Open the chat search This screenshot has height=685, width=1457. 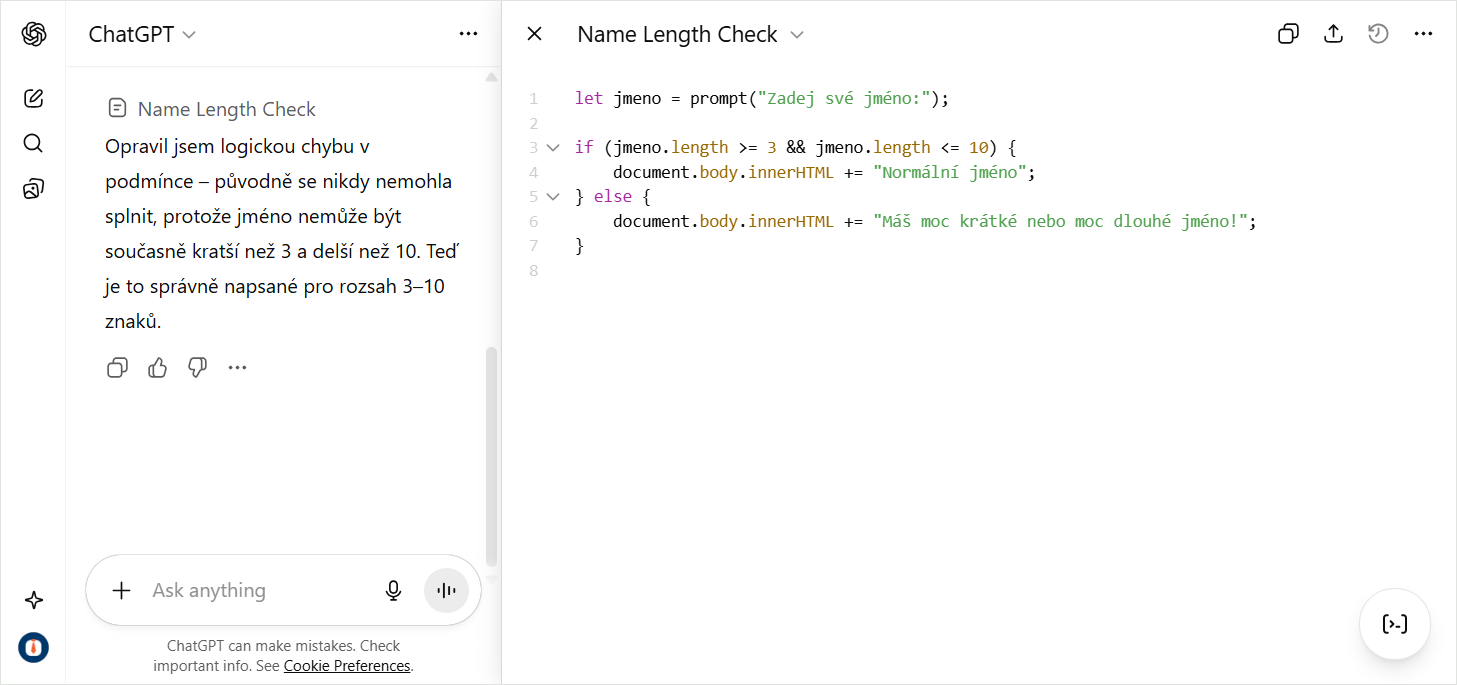point(33,143)
